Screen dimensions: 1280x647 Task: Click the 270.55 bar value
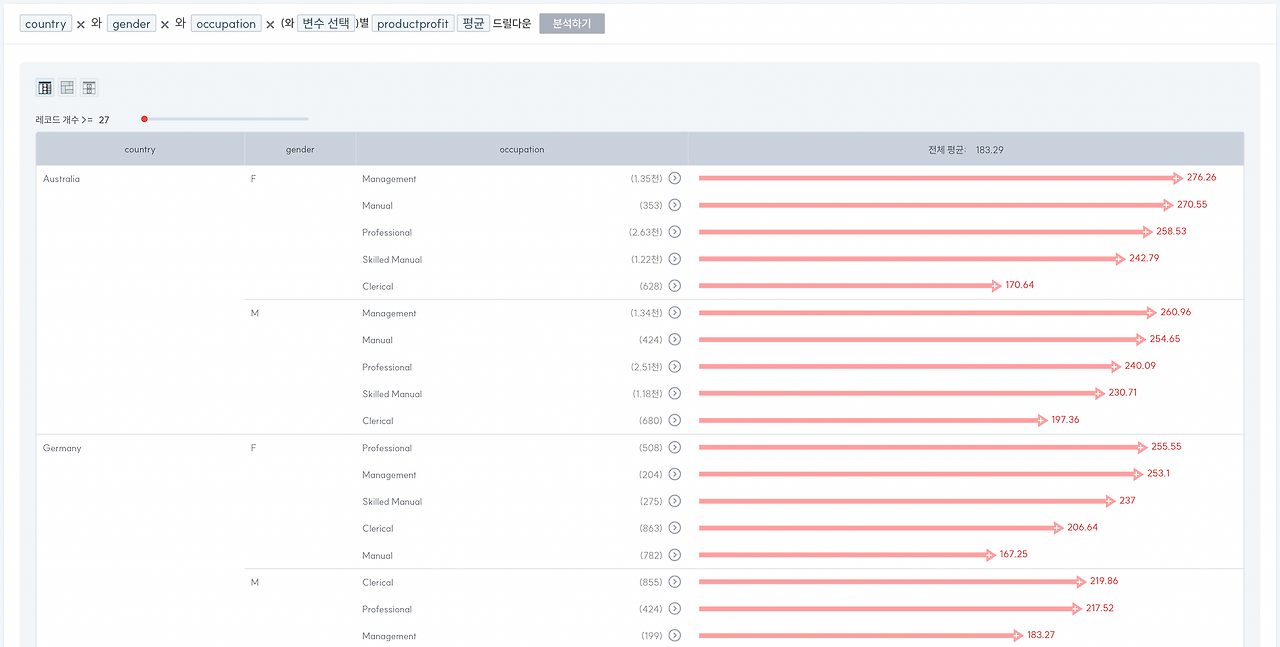[x=1192, y=204]
